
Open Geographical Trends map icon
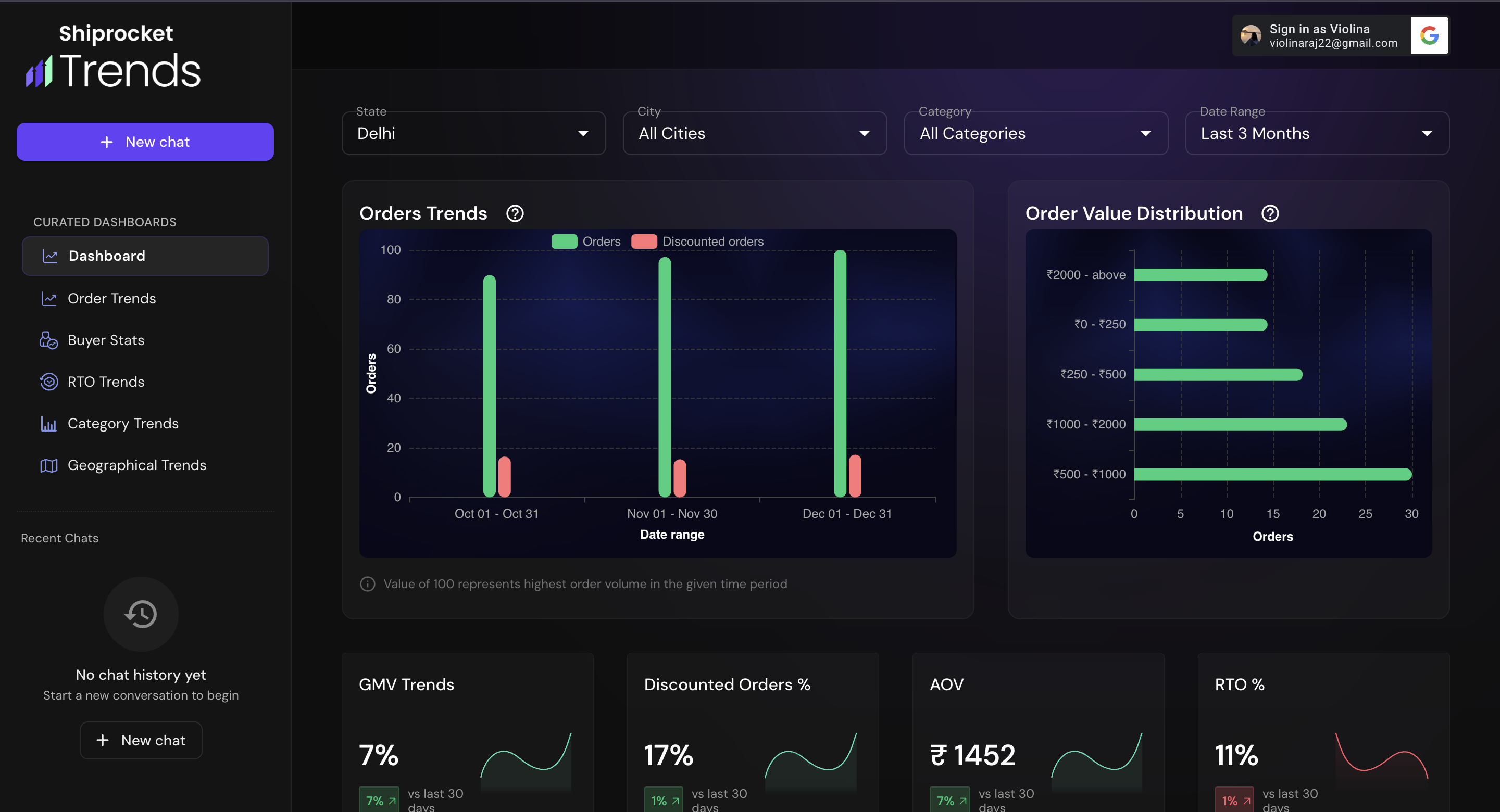click(x=49, y=465)
